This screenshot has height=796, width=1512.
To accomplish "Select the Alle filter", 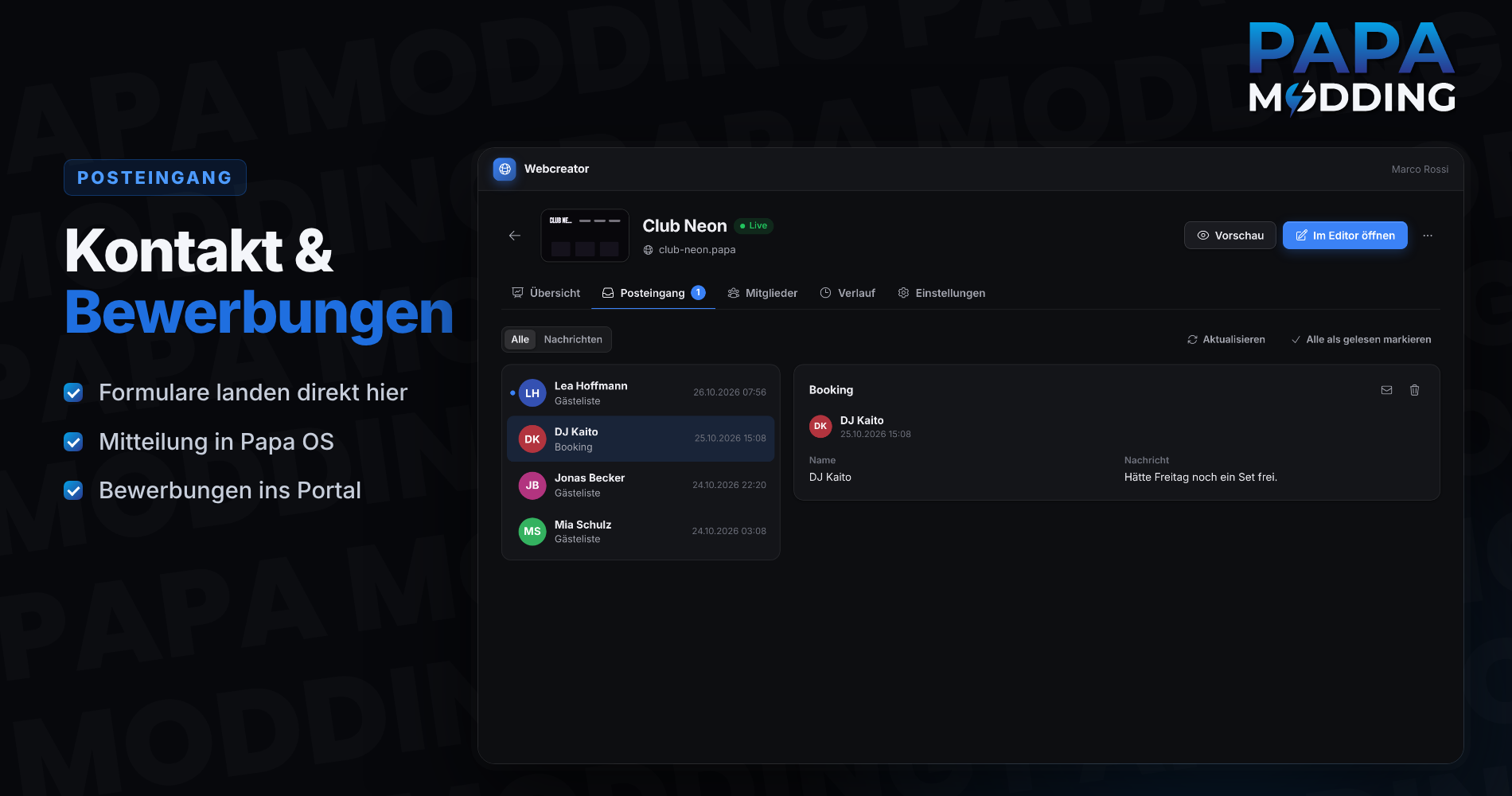I will (520, 339).
